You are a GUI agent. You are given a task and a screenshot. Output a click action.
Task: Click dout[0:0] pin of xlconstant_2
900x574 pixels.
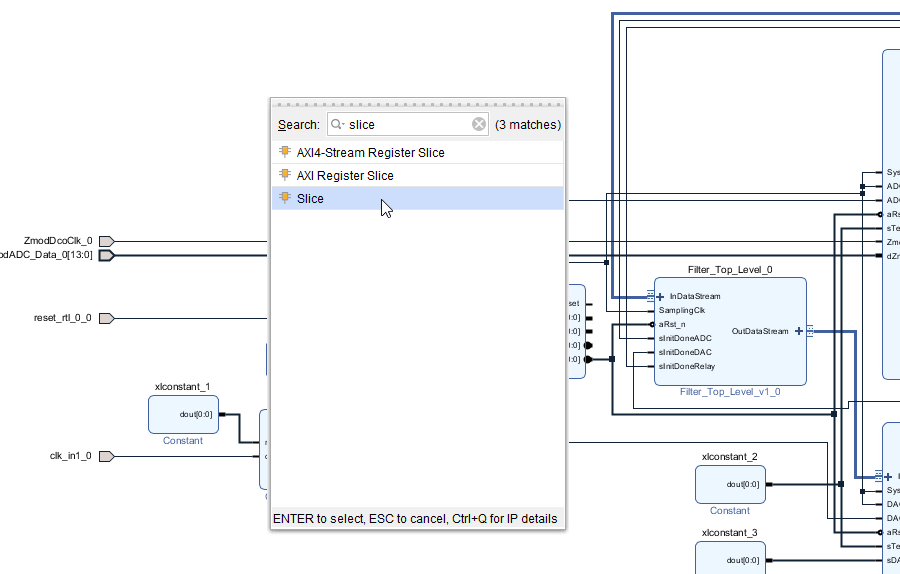point(743,484)
